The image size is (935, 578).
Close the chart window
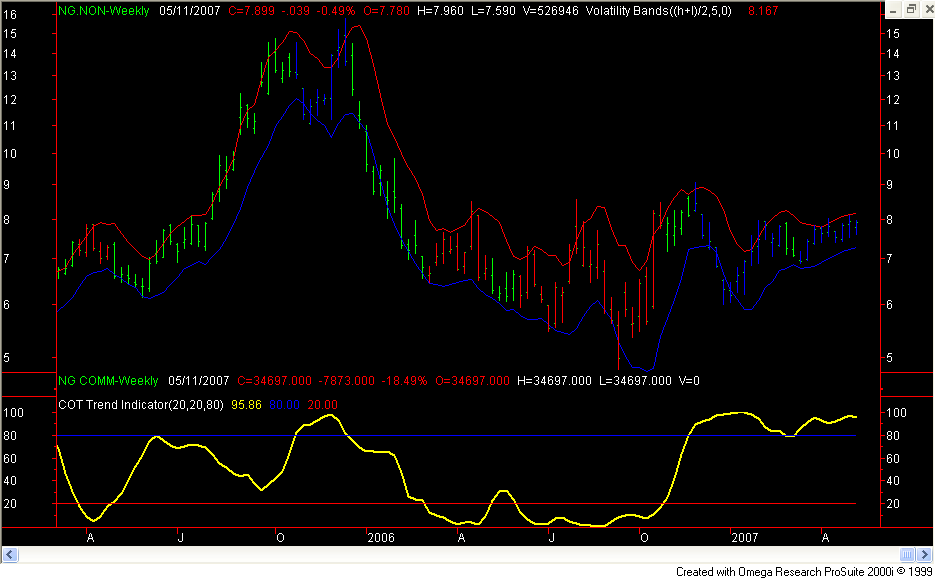928,10
